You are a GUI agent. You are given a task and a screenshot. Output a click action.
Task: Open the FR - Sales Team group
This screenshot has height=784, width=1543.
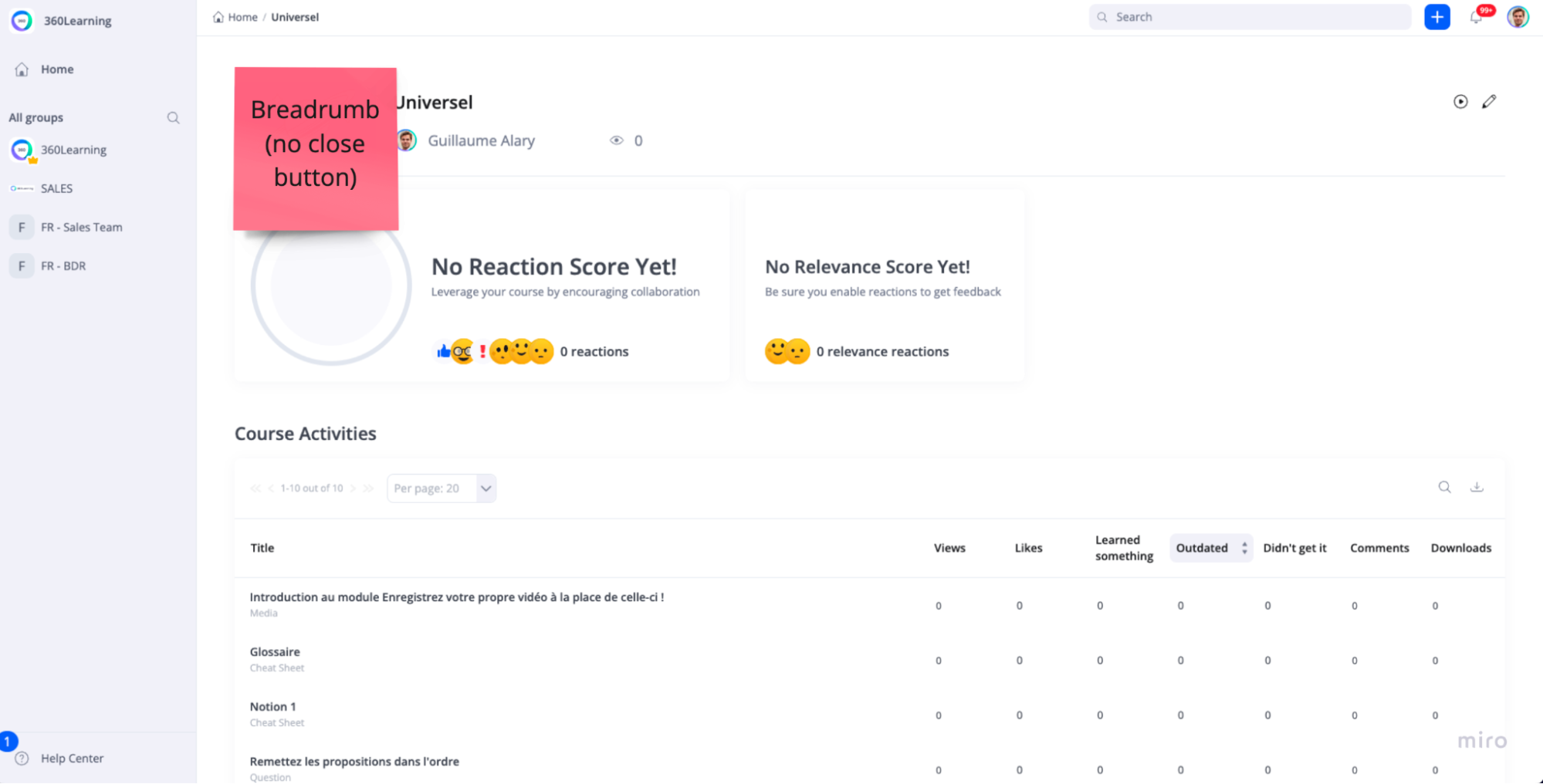pyautogui.click(x=81, y=228)
